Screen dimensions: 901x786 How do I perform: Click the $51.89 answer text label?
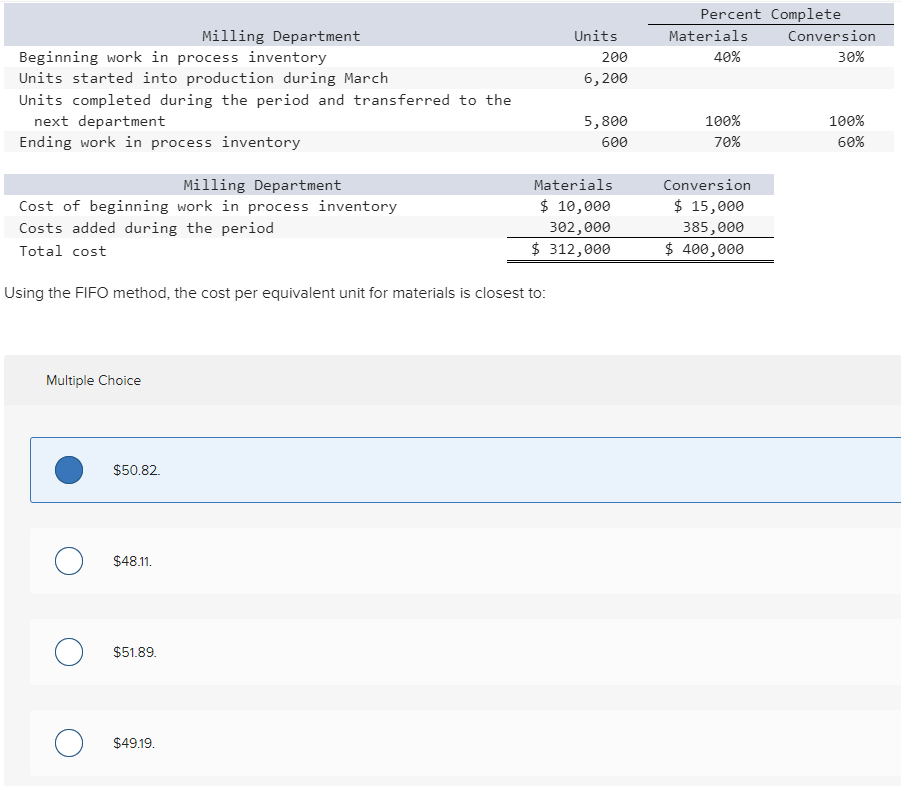pos(134,651)
